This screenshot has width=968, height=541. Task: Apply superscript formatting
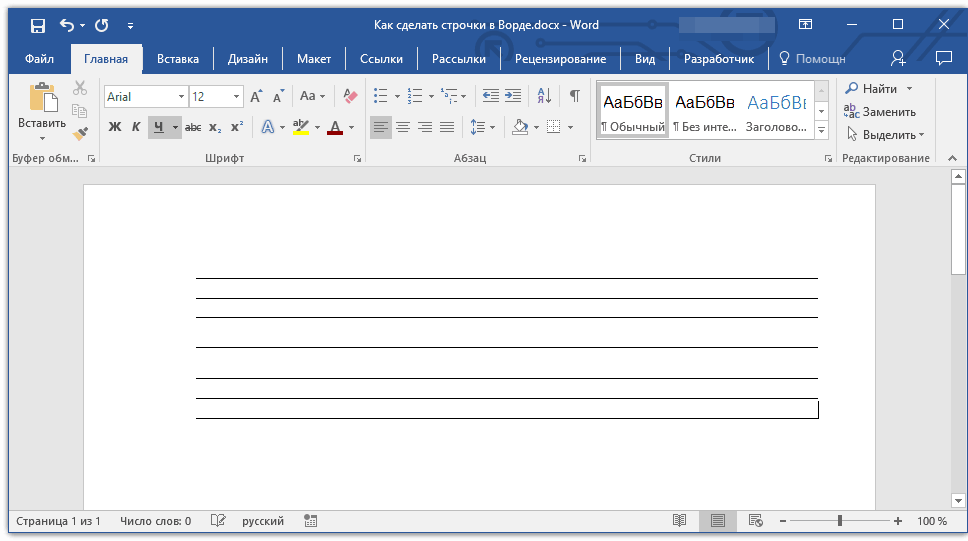pyautogui.click(x=237, y=127)
